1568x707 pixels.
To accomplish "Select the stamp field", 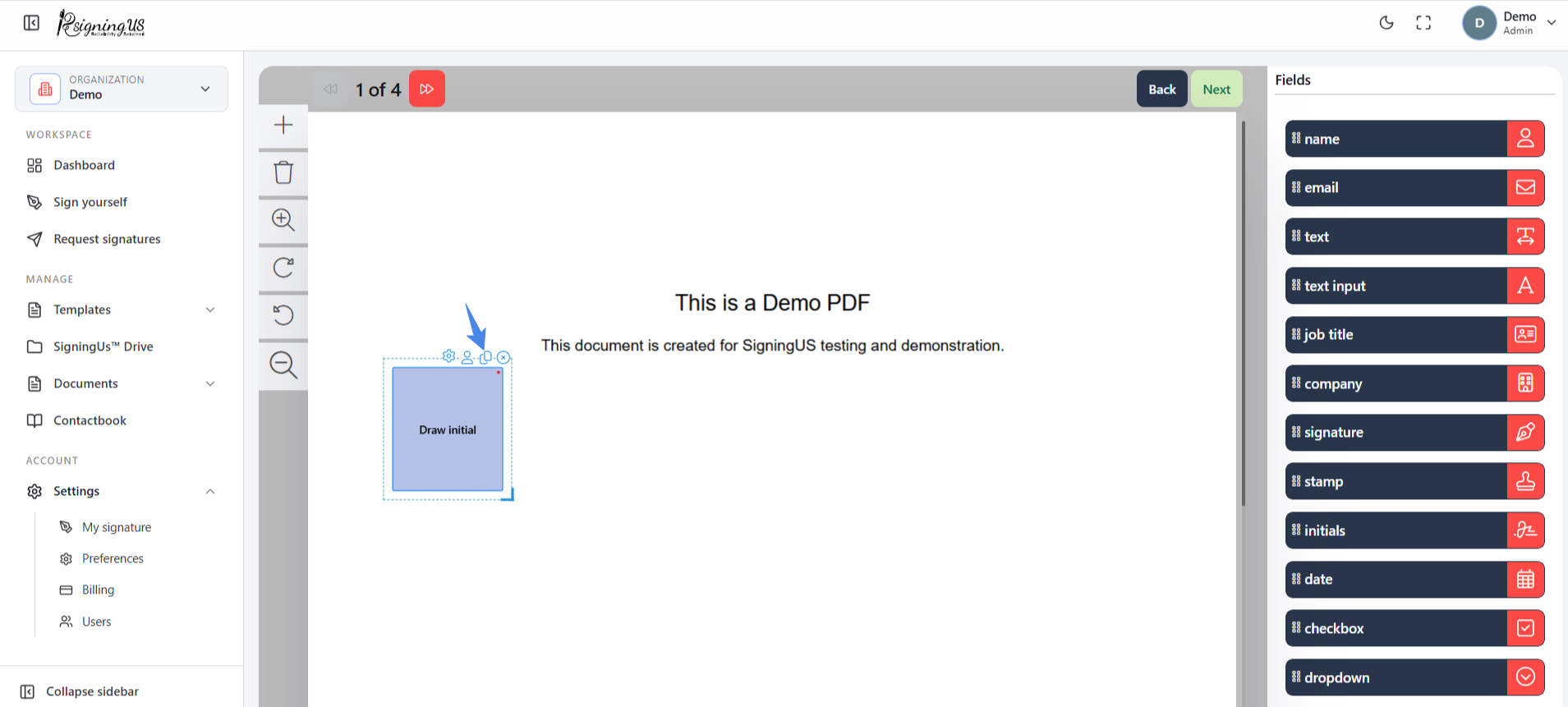I will [x=1414, y=481].
